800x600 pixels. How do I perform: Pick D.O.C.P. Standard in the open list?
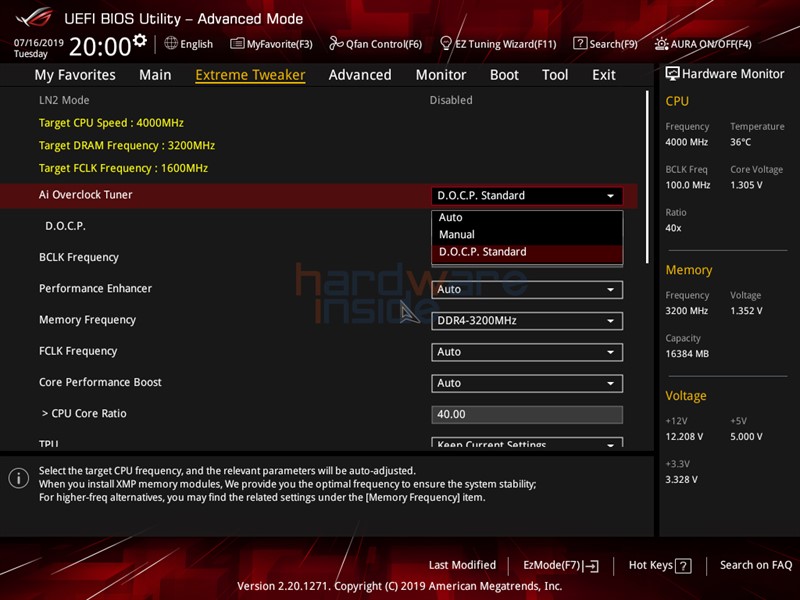(527, 252)
